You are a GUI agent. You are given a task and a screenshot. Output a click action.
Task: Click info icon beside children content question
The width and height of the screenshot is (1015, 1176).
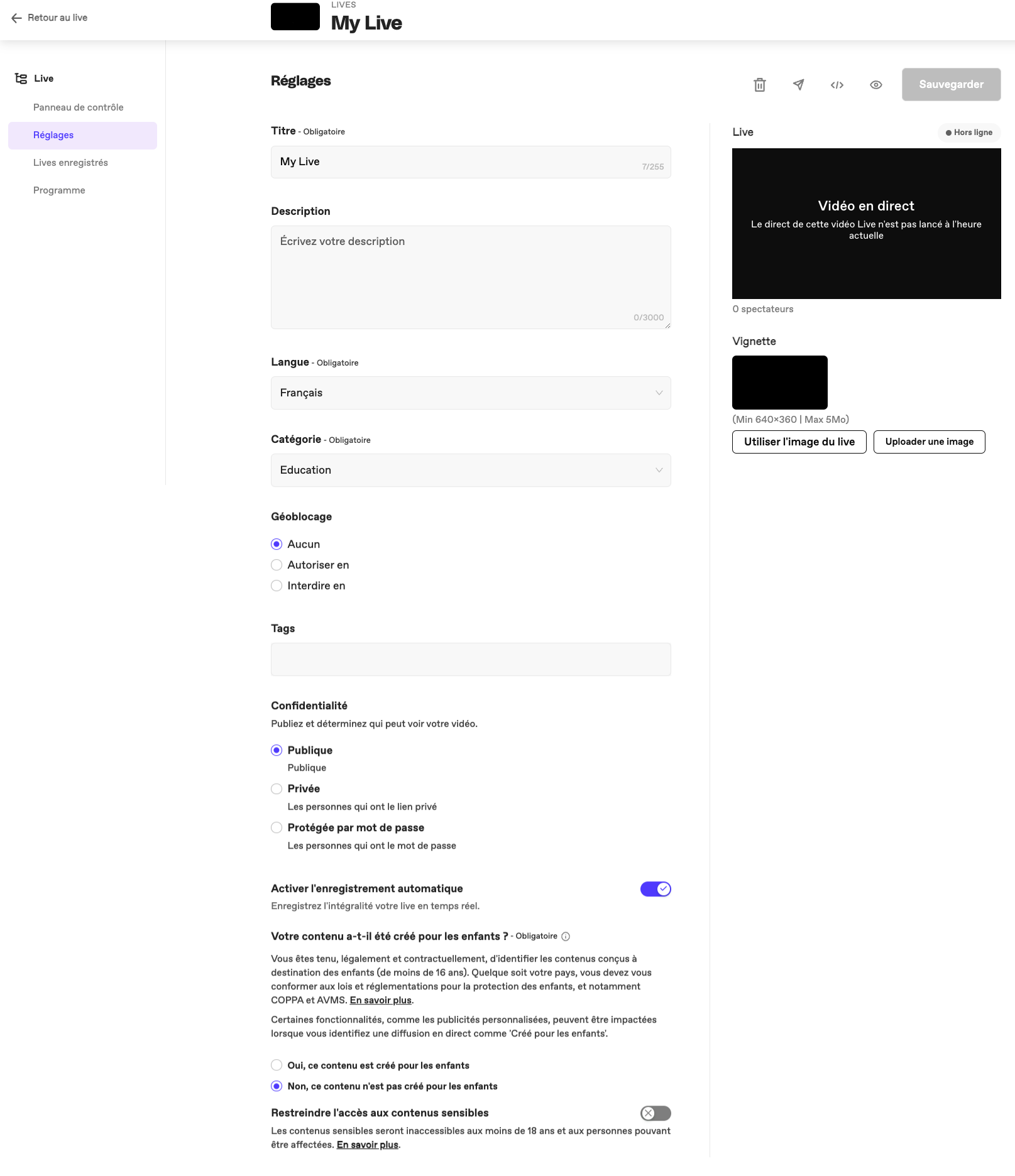[566, 937]
